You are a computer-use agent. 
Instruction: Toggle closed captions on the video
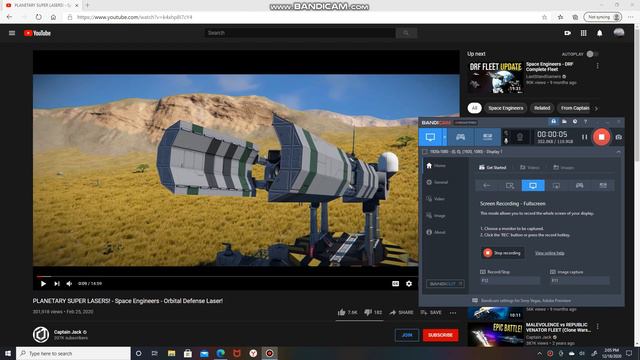pos(395,284)
